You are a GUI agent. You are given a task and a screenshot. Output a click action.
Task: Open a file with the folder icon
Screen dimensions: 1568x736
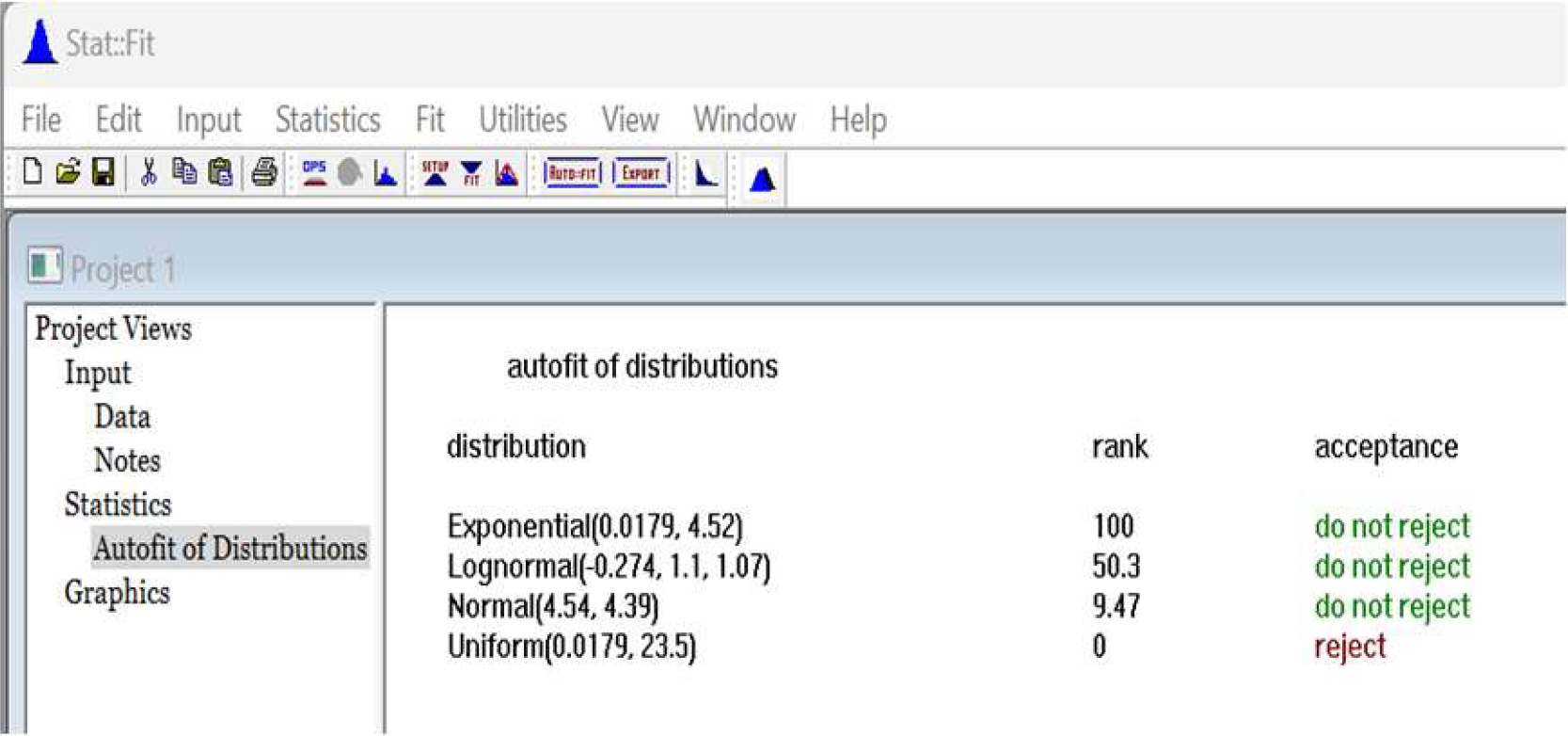(68, 172)
